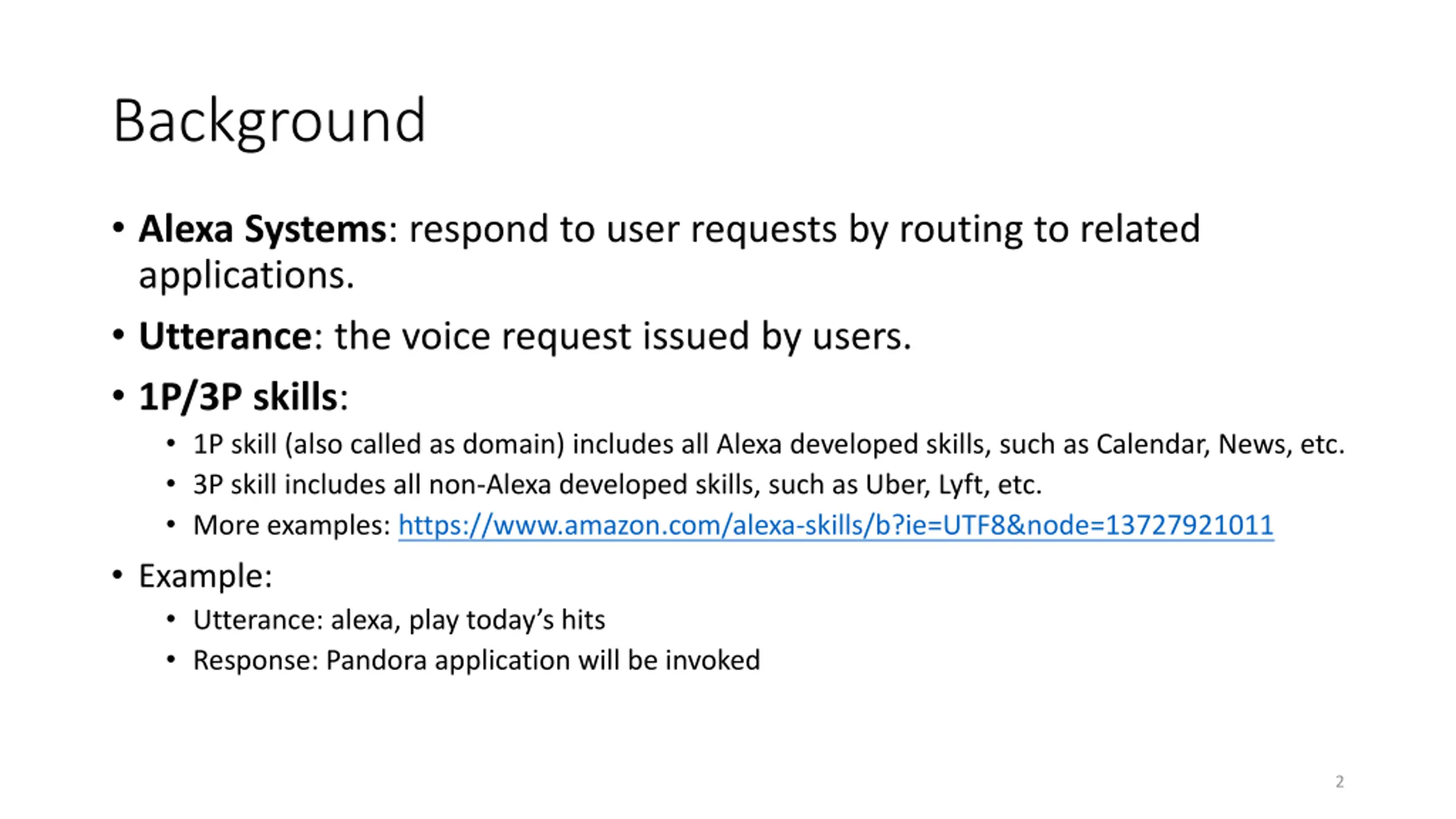Open the amazon.com alexa-skills hyperlink
1456x819 pixels.
click(x=835, y=525)
